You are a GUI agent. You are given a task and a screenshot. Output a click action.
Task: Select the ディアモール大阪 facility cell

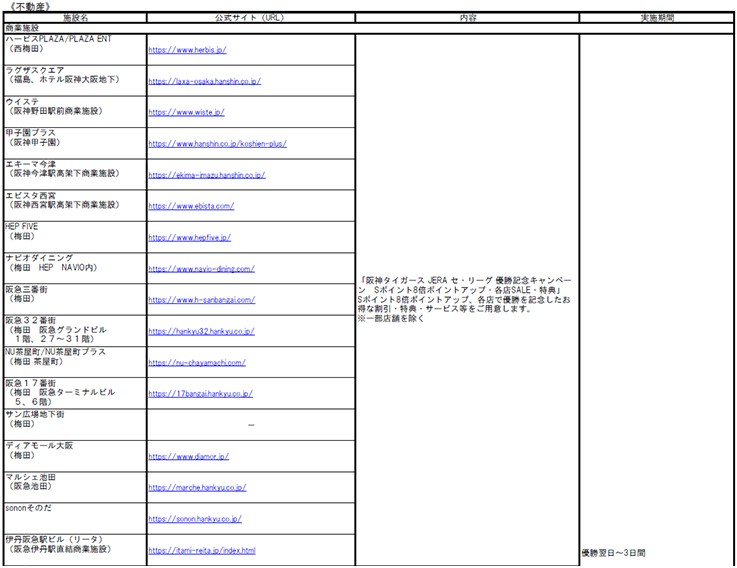tap(75, 456)
